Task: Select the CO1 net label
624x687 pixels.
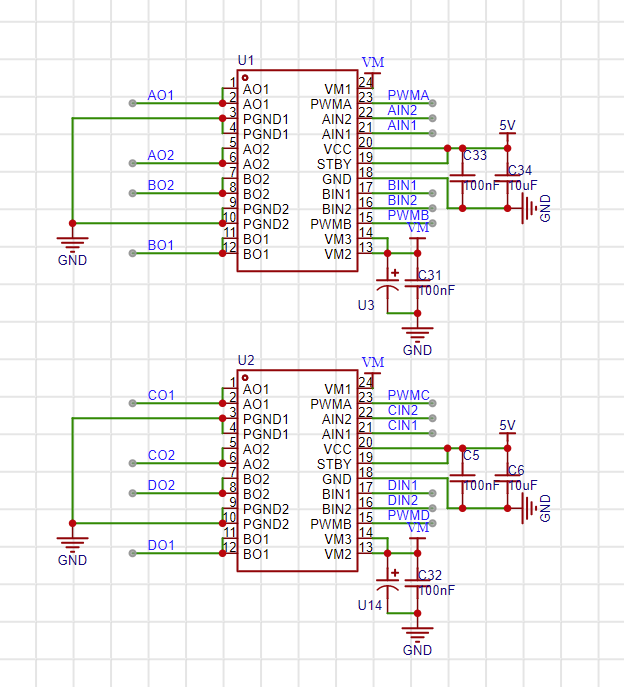Action: pos(160,396)
